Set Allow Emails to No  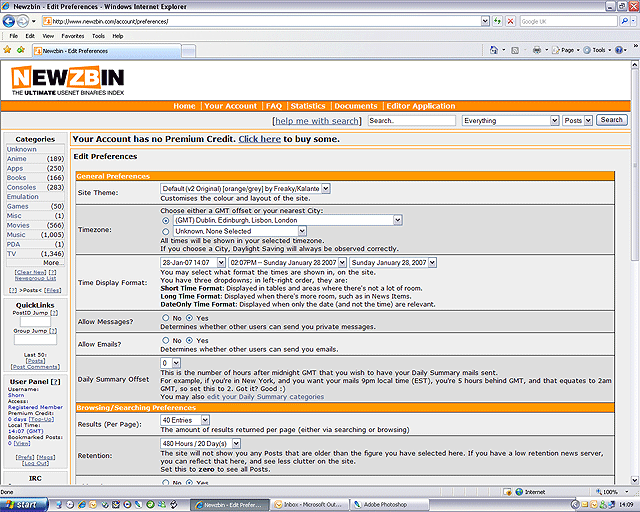click(165, 340)
